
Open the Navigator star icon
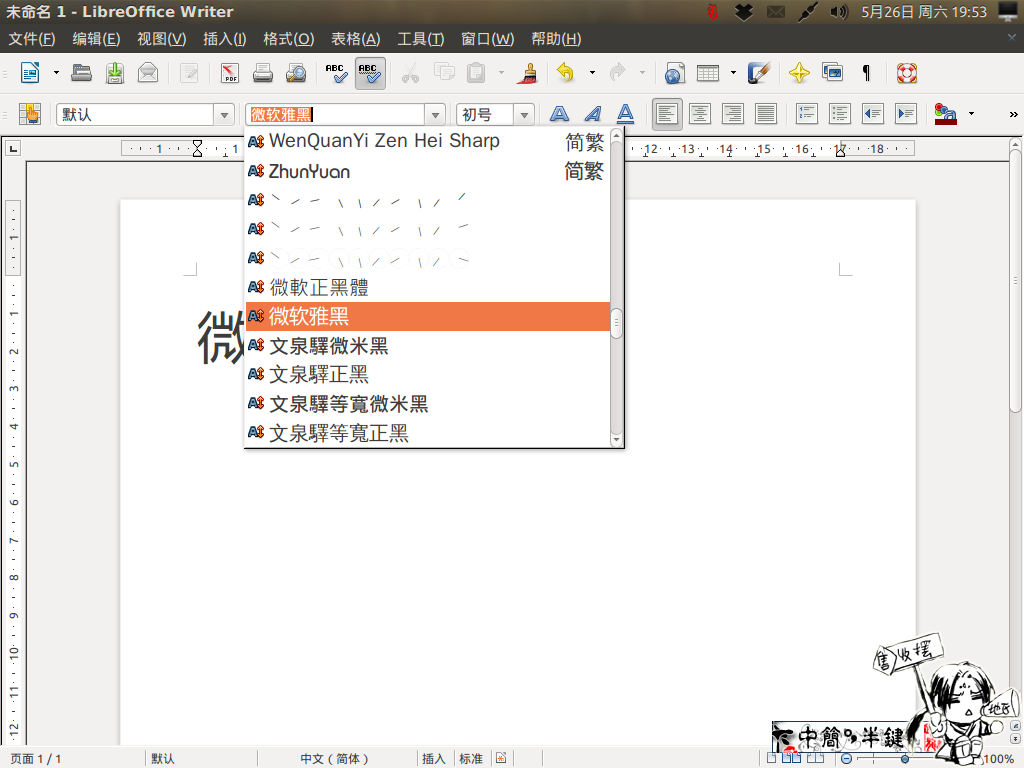pos(799,72)
